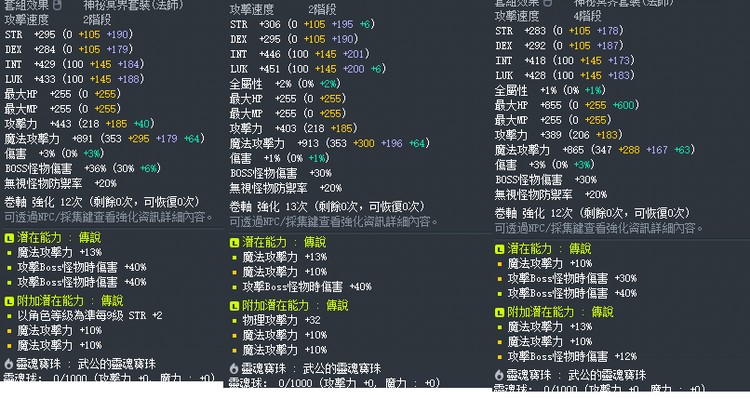Select the STR +283 stat line

click(x=559, y=31)
